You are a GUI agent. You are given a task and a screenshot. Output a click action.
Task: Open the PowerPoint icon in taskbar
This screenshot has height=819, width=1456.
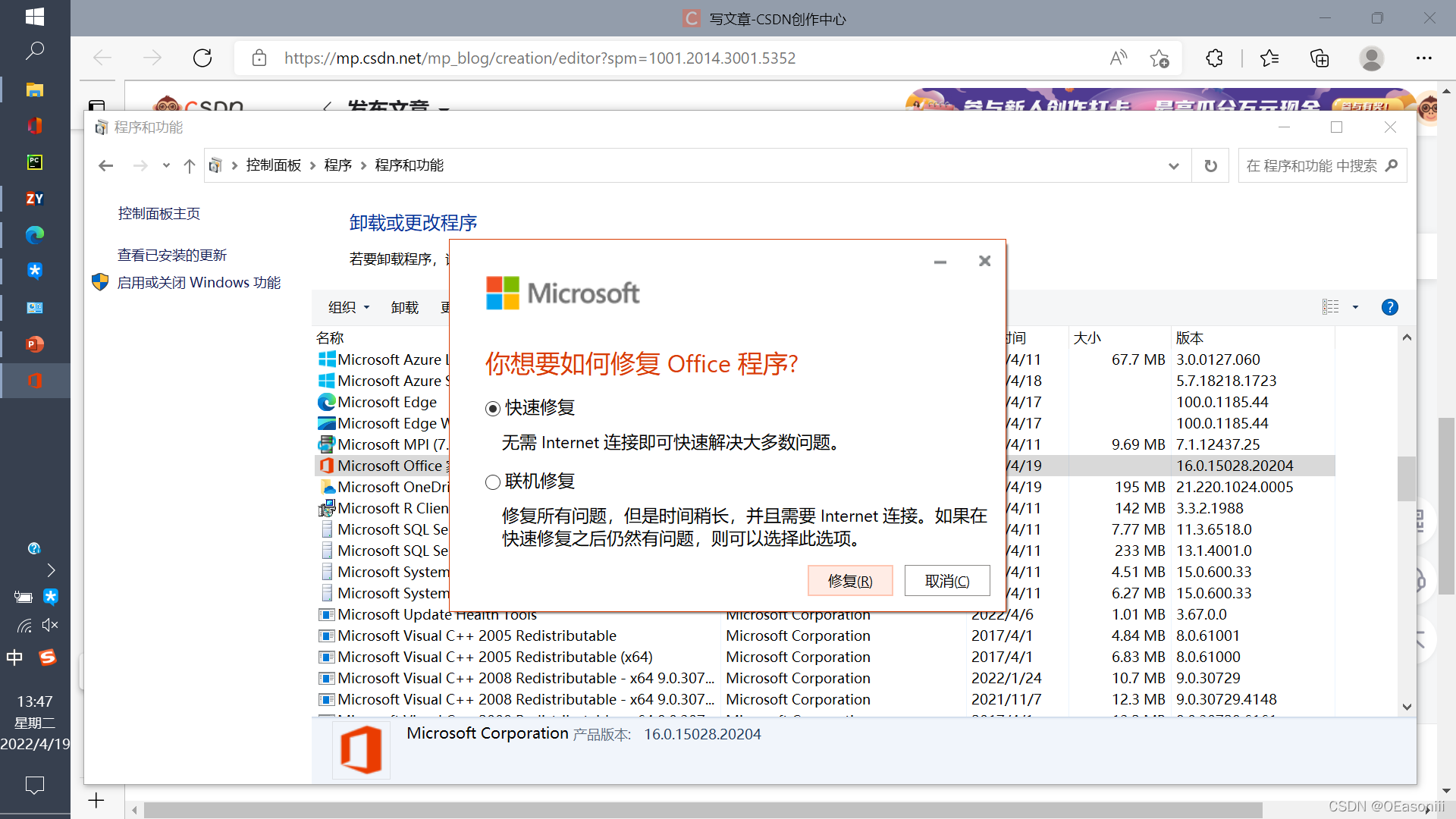35,344
